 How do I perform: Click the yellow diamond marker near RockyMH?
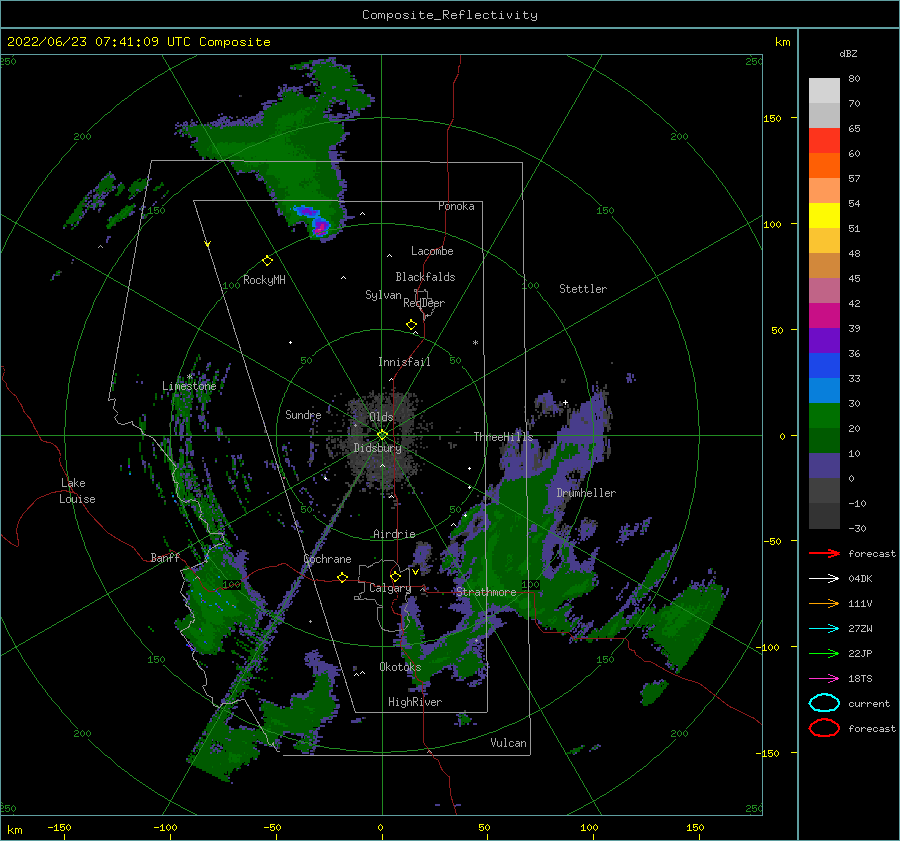[267, 261]
